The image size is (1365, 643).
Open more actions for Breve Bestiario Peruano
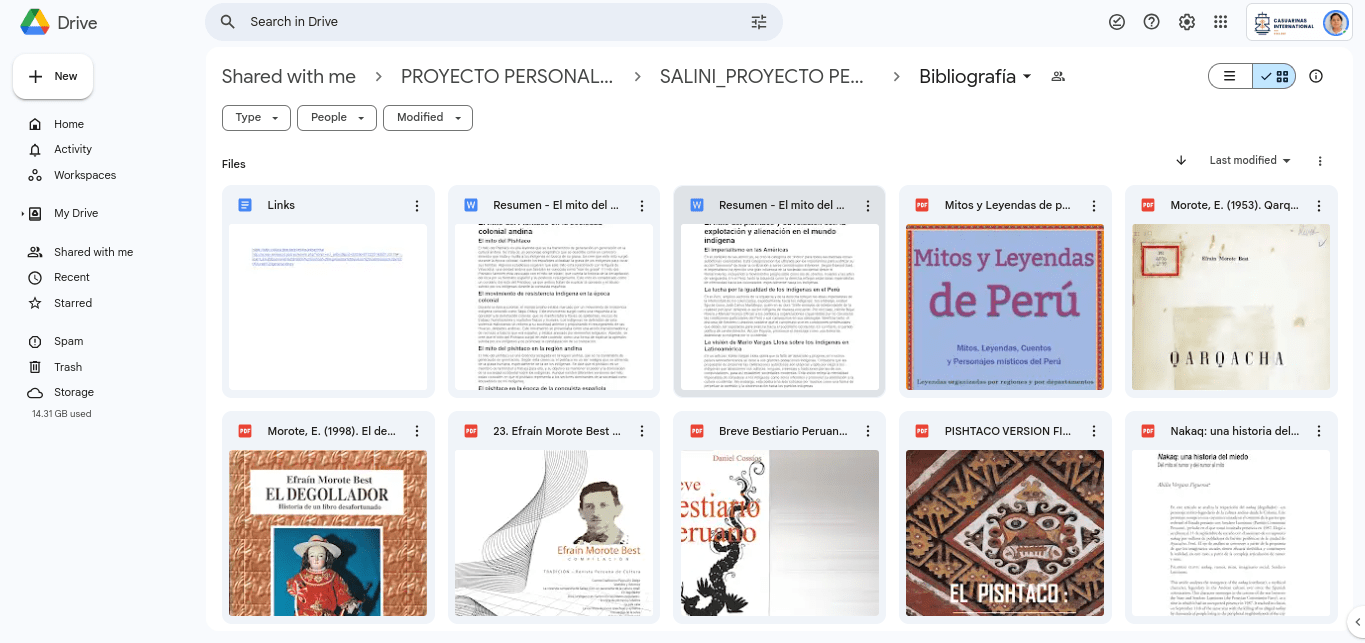[868, 432]
